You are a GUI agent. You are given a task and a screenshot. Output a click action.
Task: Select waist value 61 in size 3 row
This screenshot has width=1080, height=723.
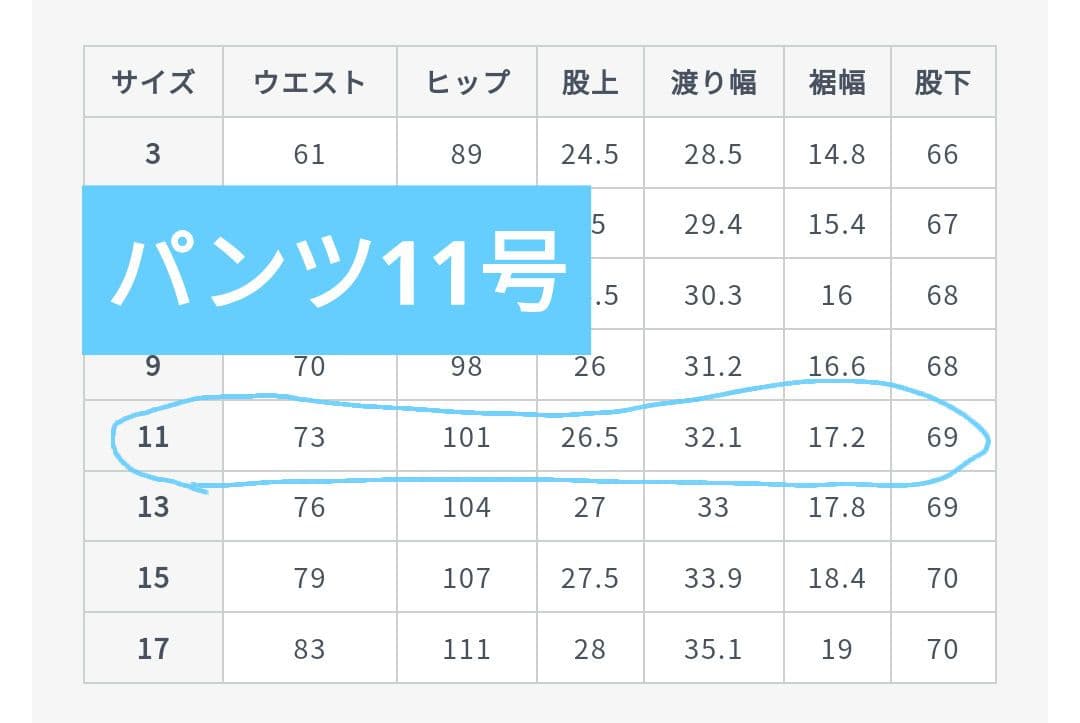309,154
